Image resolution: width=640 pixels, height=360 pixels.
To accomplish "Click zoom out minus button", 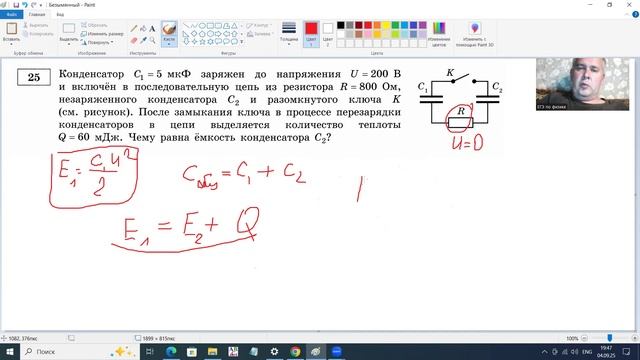I will point(584,338).
